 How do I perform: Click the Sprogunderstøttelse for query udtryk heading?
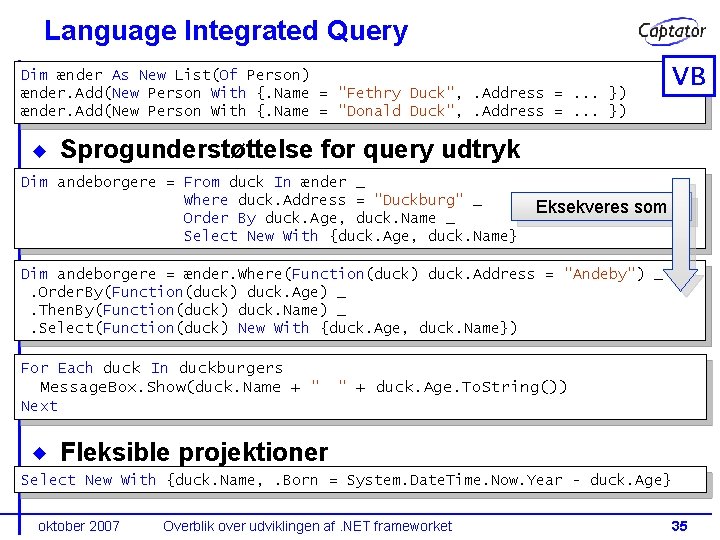pyautogui.click(x=290, y=149)
